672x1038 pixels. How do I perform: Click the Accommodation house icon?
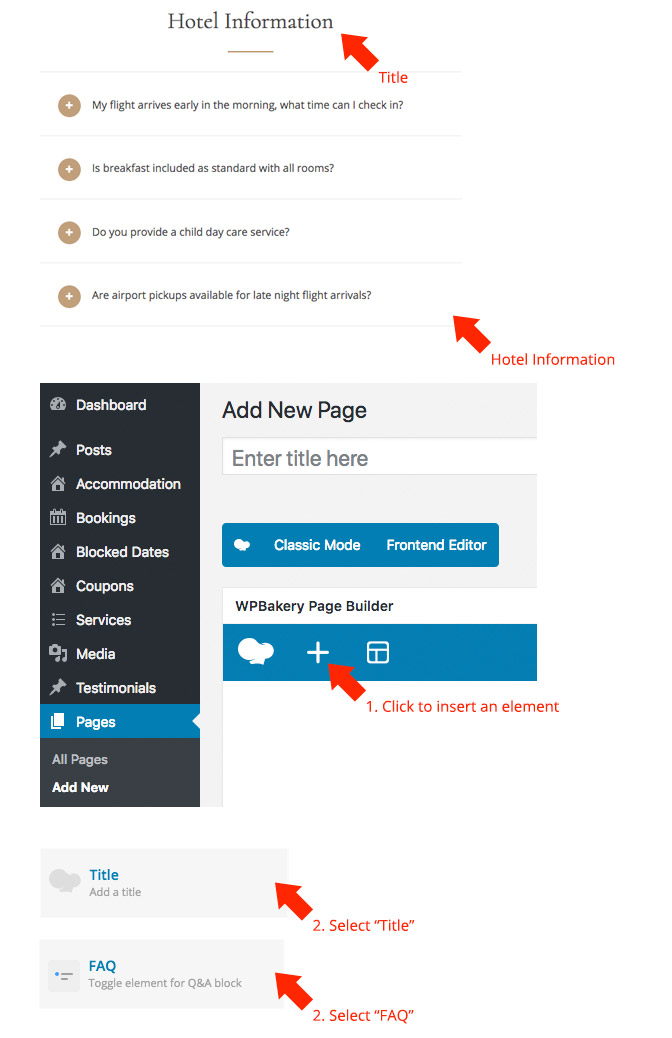click(x=58, y=484)
